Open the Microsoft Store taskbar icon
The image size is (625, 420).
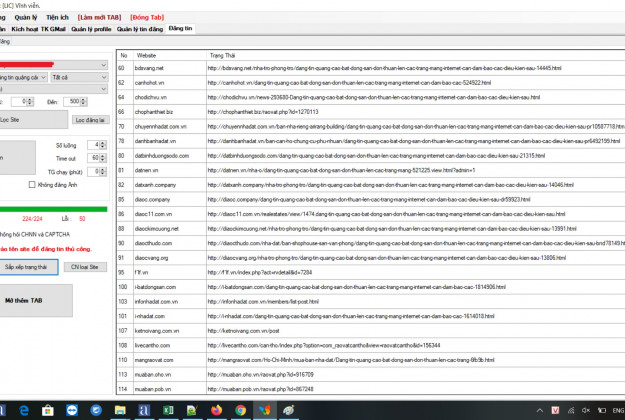pyautogui.click(x=47, y=410)
